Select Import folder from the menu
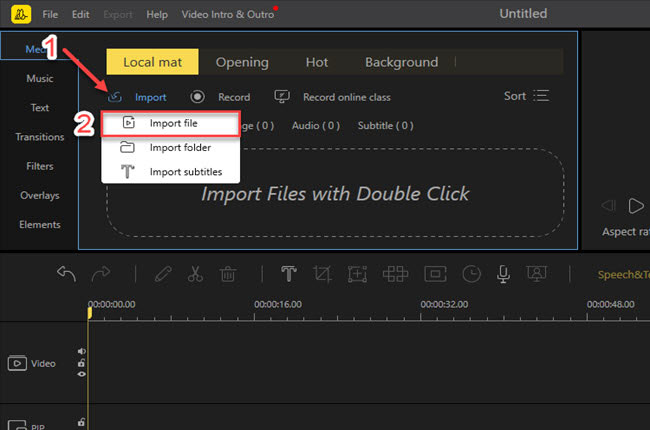The image size is (650, 430). (179, 147)
